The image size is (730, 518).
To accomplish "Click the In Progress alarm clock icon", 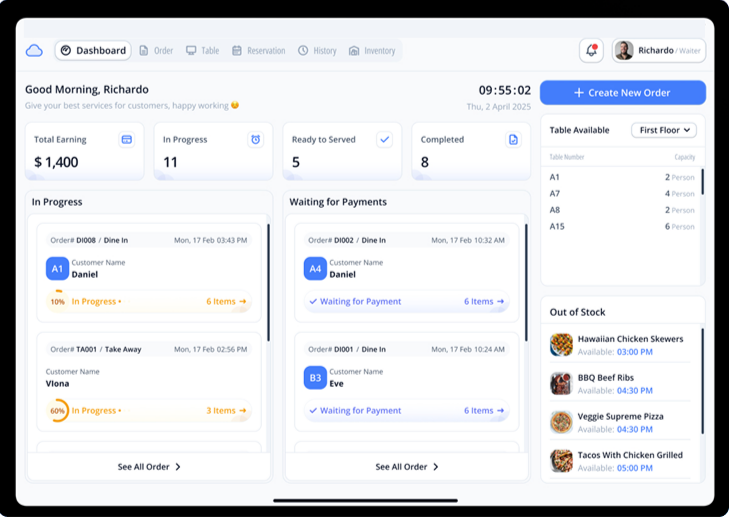I will point(255,139).
